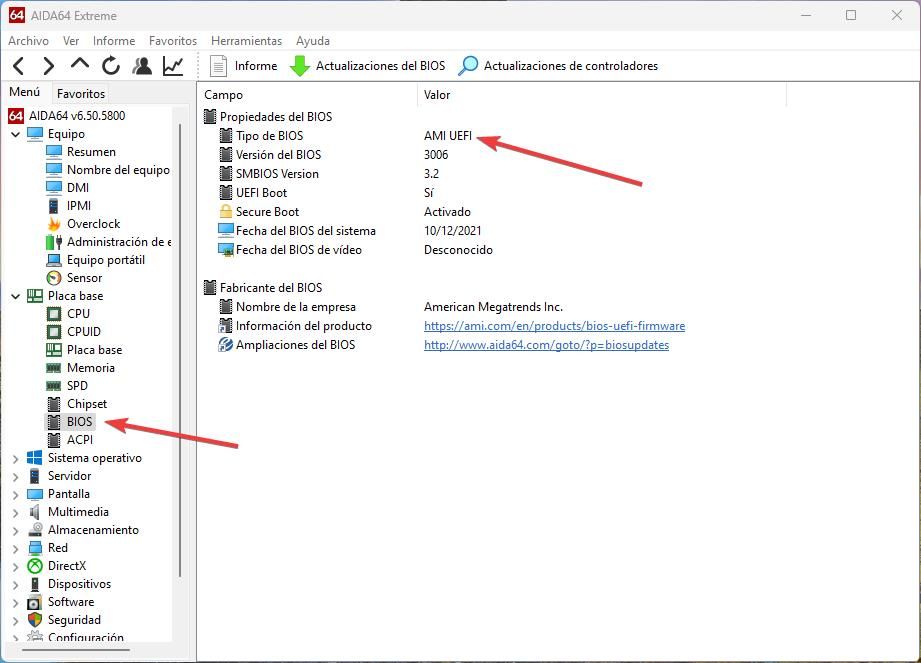The height and width of the screenshot is (663, 921).
Task: Expand the Sistema operativo node
Action: (16, 459)
